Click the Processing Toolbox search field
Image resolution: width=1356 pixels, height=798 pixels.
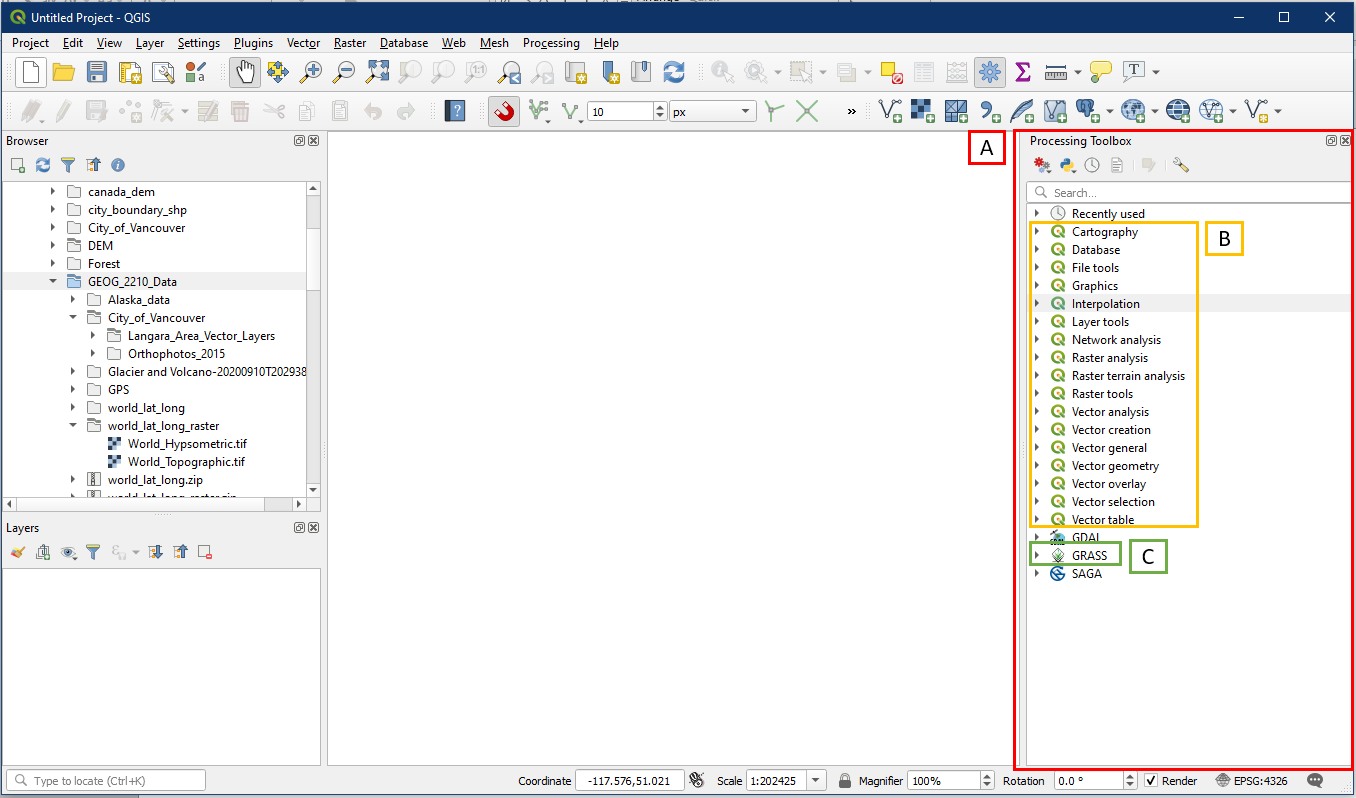[1190, 192]
